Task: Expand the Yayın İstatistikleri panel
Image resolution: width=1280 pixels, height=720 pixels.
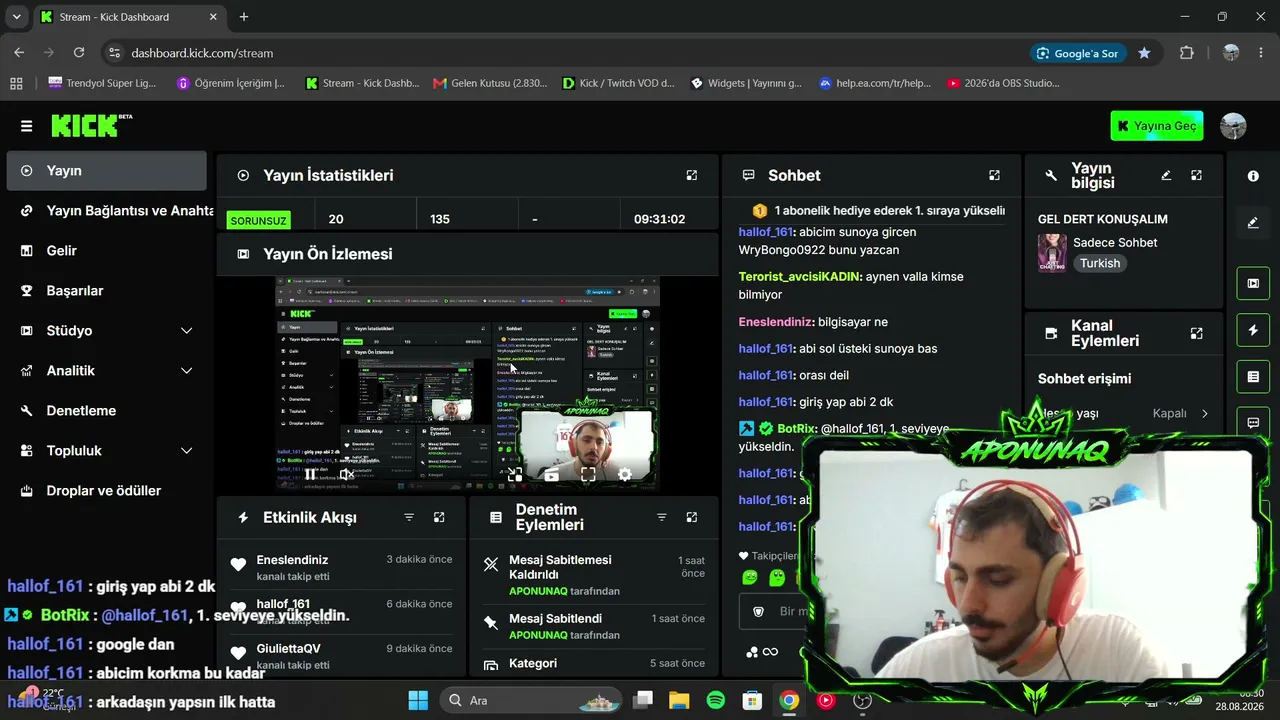Action: [691, 175]
